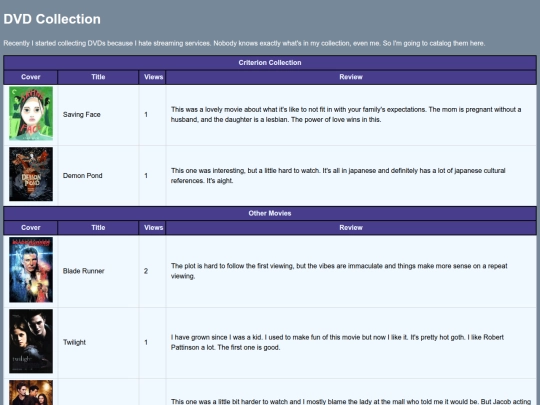Click the Other Movies table caption

pos(270,214)
